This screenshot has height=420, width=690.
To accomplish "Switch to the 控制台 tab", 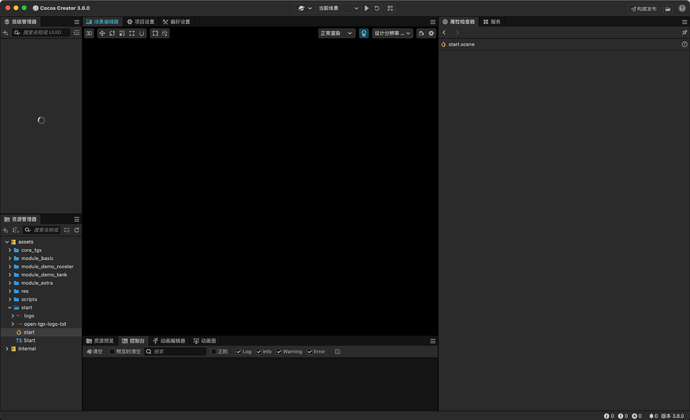I will tap(133, 341).
